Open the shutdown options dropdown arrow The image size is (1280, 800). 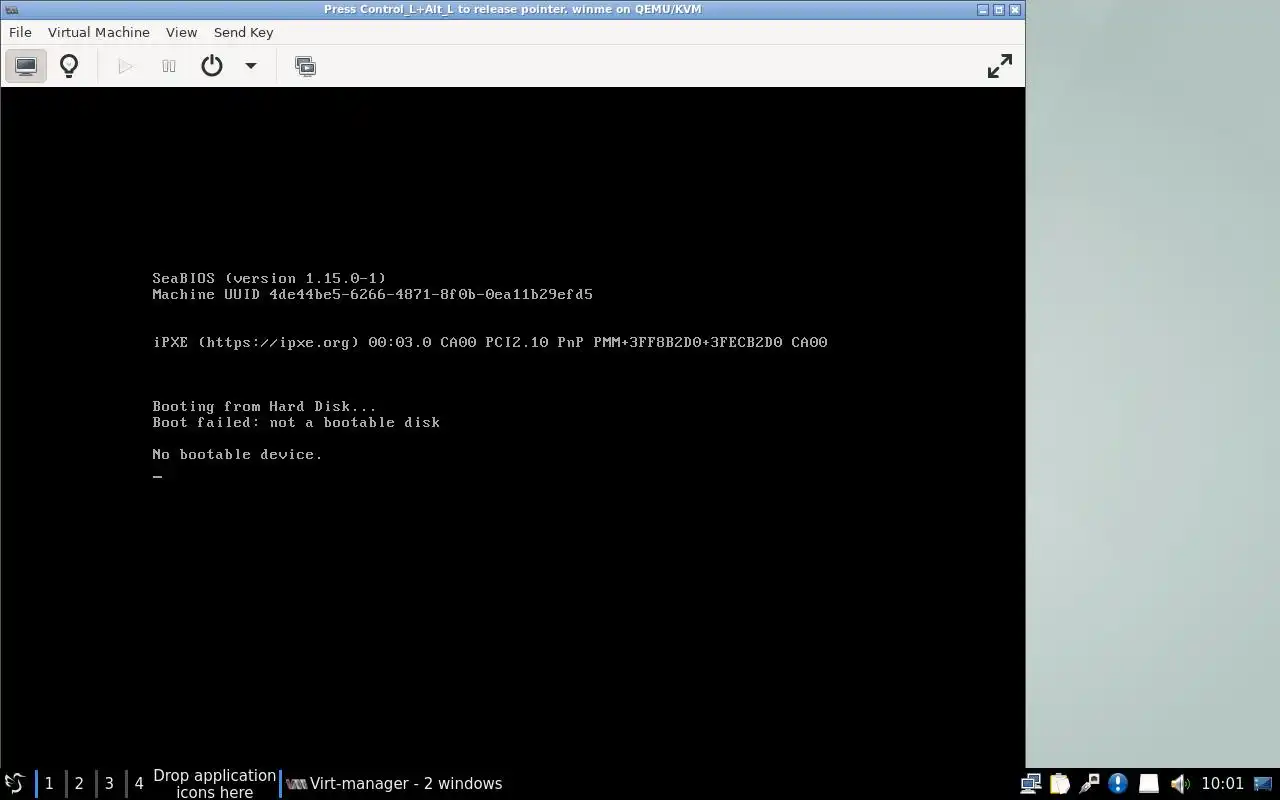251,66
